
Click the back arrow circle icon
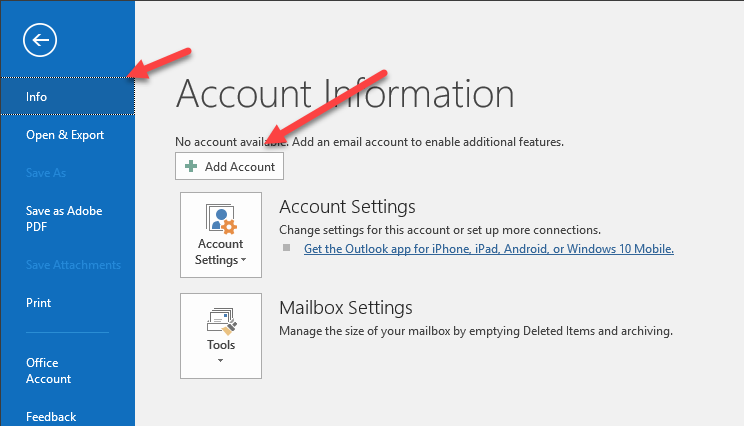[40, 40]
